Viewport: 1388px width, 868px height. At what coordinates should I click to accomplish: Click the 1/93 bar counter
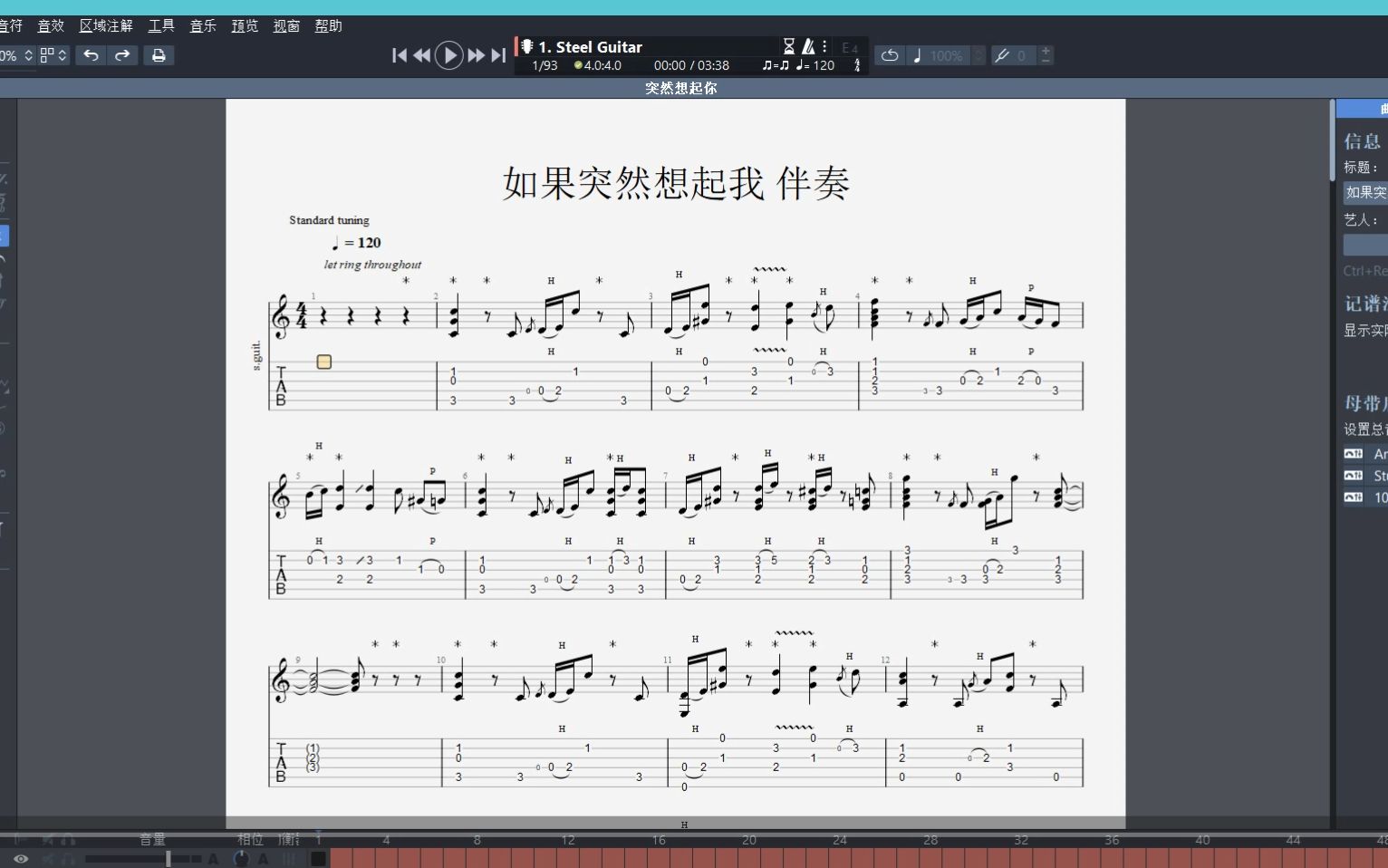[x=545, y=65]
